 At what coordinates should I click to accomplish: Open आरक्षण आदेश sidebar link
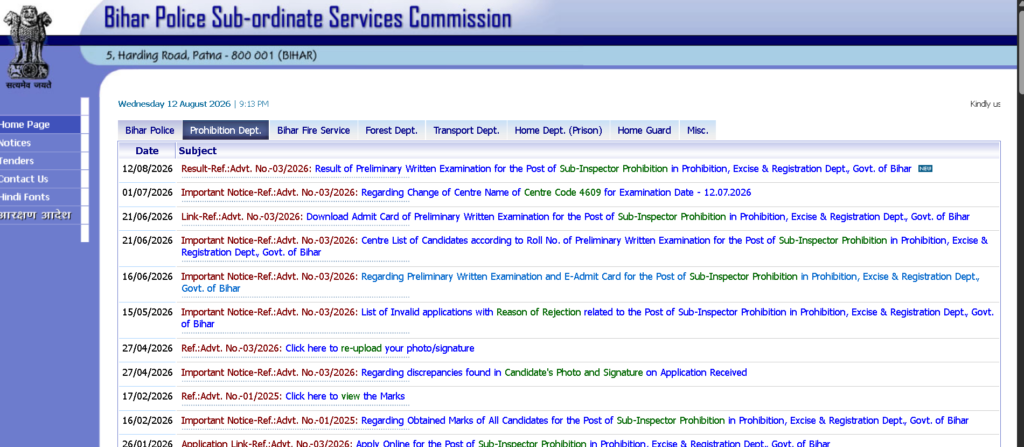40,215
